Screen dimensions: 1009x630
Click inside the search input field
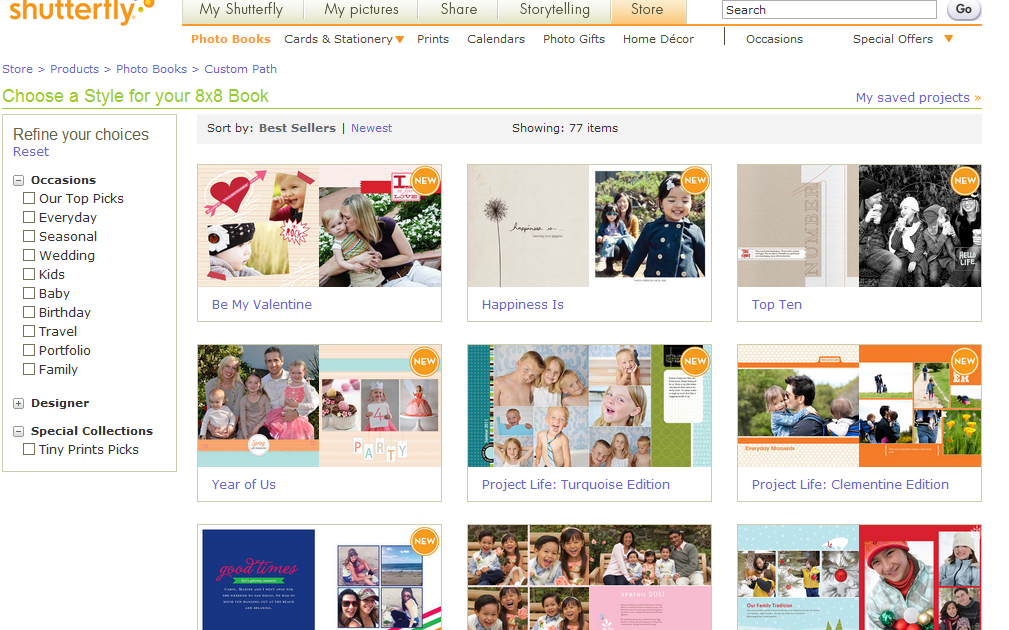pos(828,9)
